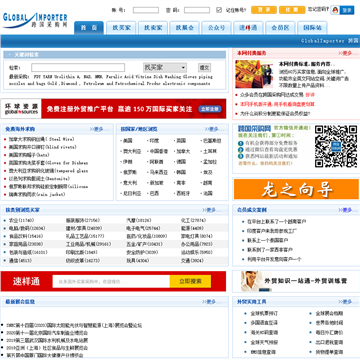Screen dimensions: 360x360
Task: Select the country 美国
Action: point(128,141)
